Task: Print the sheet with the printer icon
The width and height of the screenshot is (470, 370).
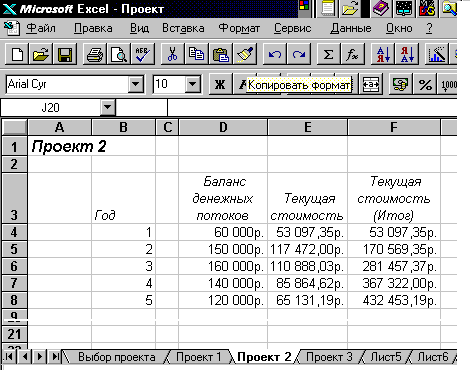Action: [95, 54]
